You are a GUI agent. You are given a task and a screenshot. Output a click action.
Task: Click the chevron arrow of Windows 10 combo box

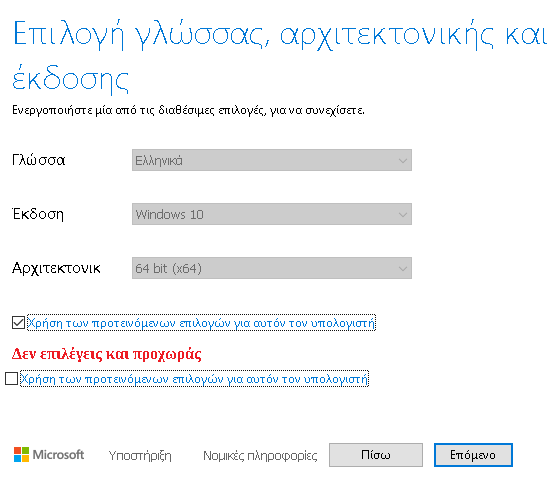(403, 215)
